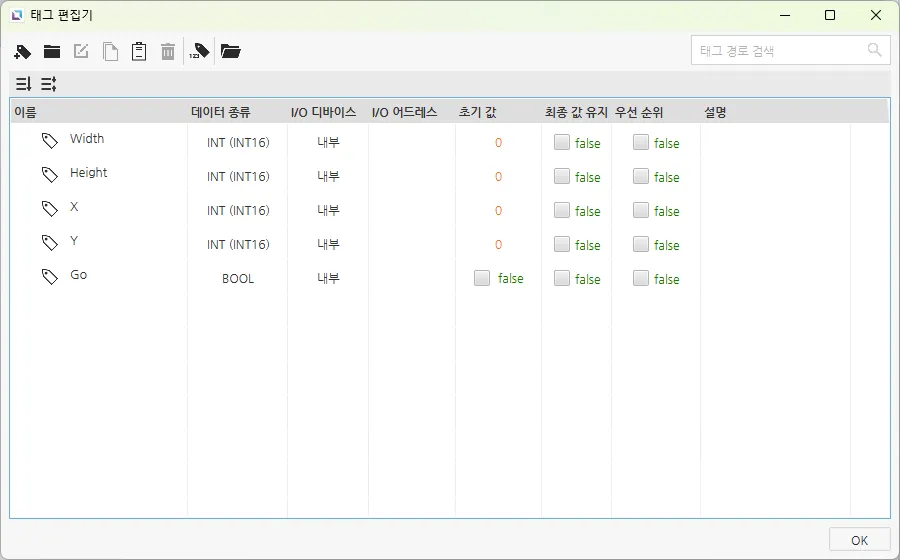Check retain last value for Y tag
Image resolution: width=900 pixels, height=560 pixels.
562,245
